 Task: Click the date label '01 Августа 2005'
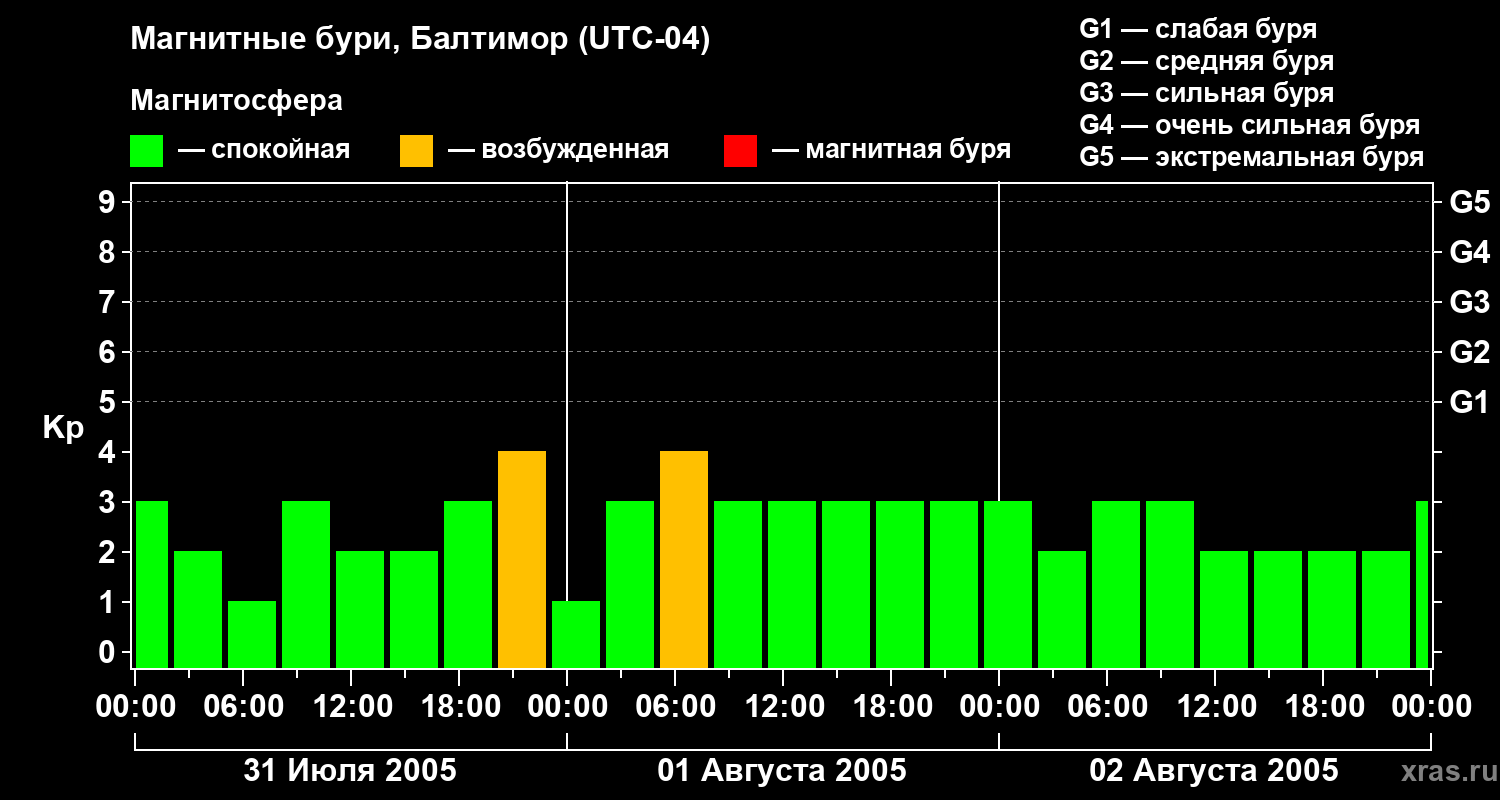pyautogui.click(x=782, y=771)
